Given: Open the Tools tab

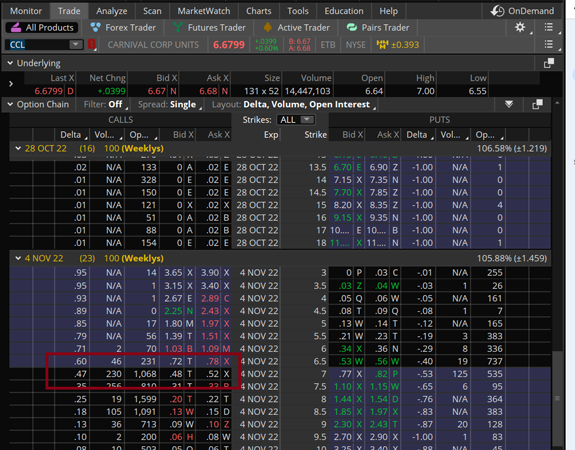Looking at the screenshot, I should (x=298, y=11).
